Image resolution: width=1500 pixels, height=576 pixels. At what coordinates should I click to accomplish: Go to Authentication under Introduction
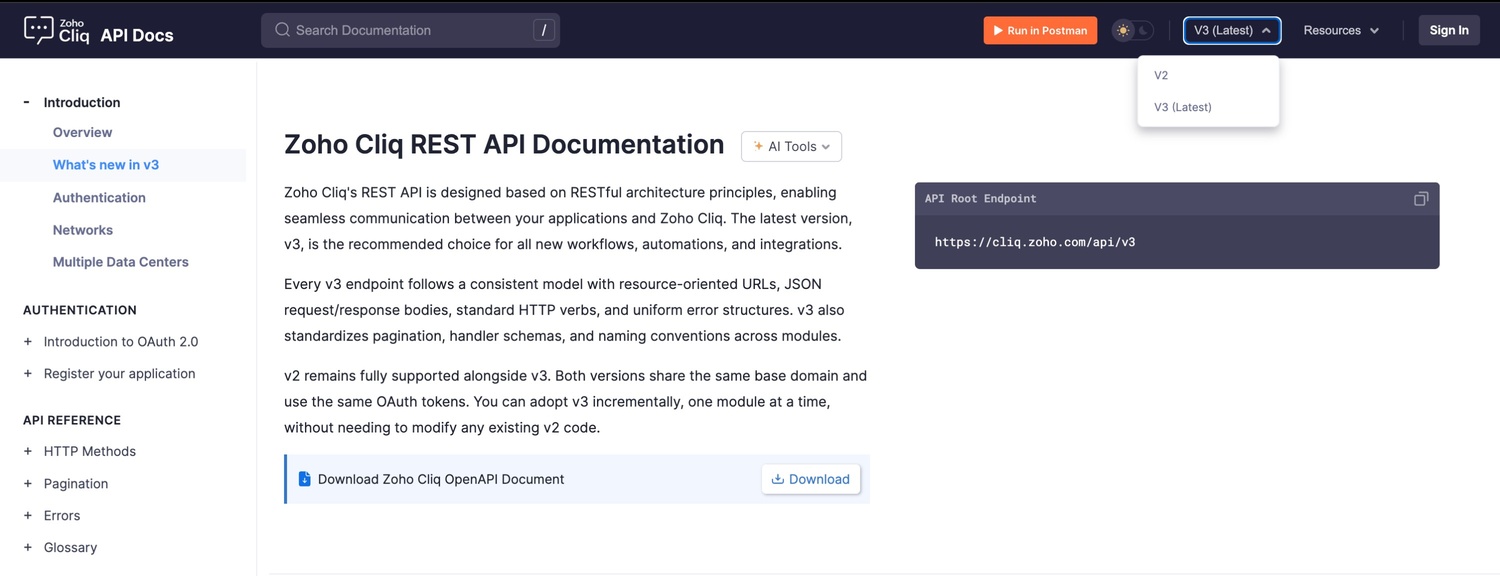pyautogui.click(x=99, y=198)
